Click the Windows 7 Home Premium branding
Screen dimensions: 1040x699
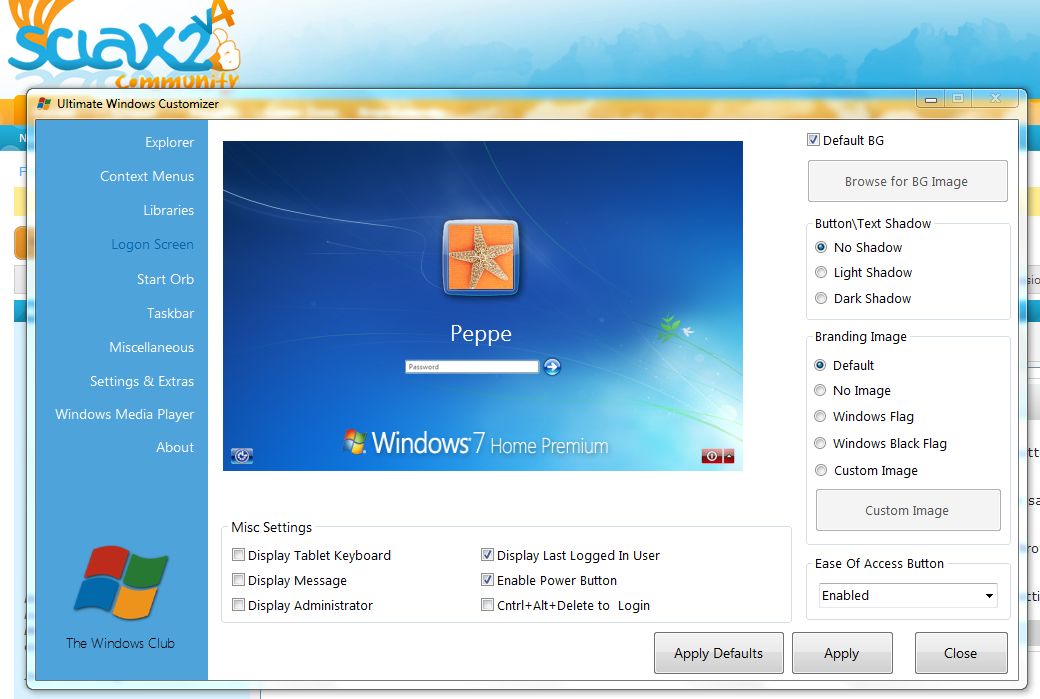point(475,443)
